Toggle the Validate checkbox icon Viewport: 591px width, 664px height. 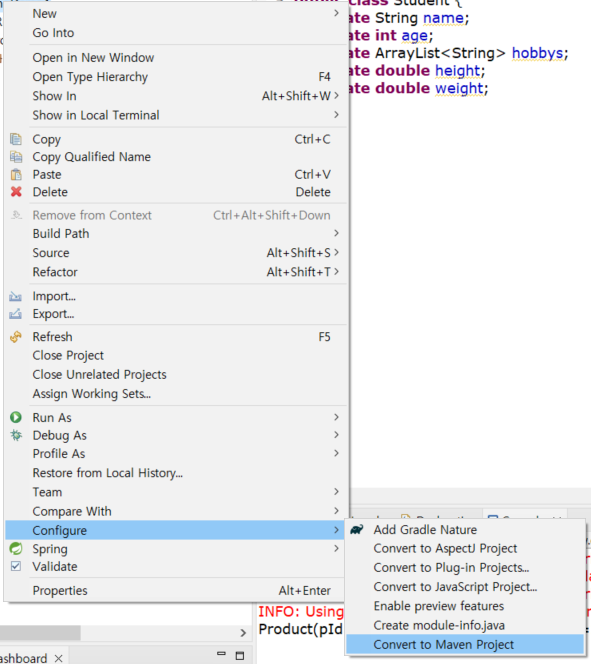point(16,566)
